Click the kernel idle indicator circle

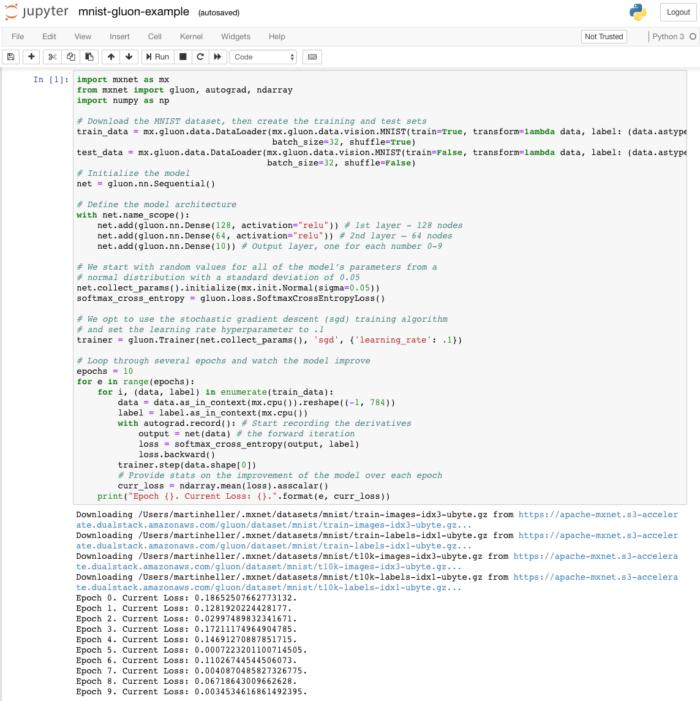pyautogui.click(x=692, y=37)
